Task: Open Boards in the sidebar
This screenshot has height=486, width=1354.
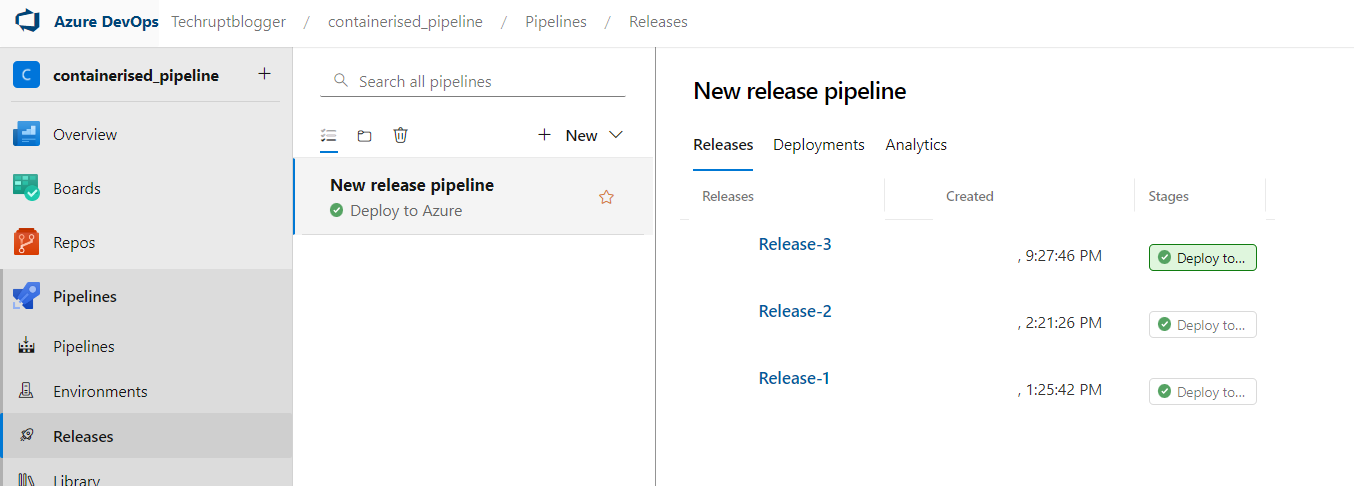Action: click(77, 188)
